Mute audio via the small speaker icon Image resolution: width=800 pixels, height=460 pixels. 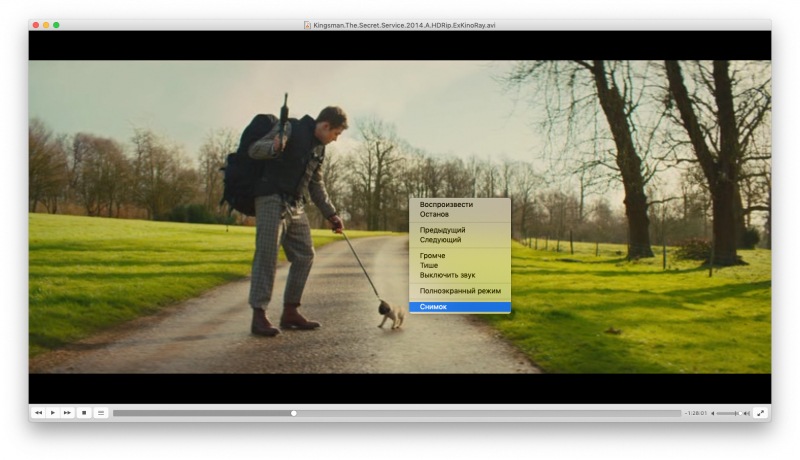pyautogui.click(x=713, y=413)
